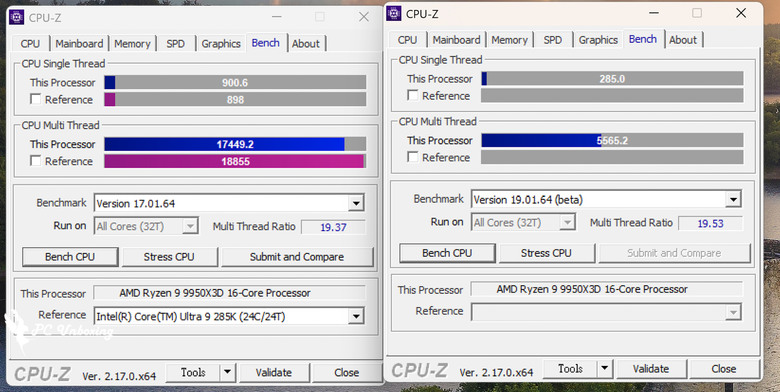Screen dimensions: 780x392
Task: Click Multi Thread Ratio 19.53 field
Action: 710,223
